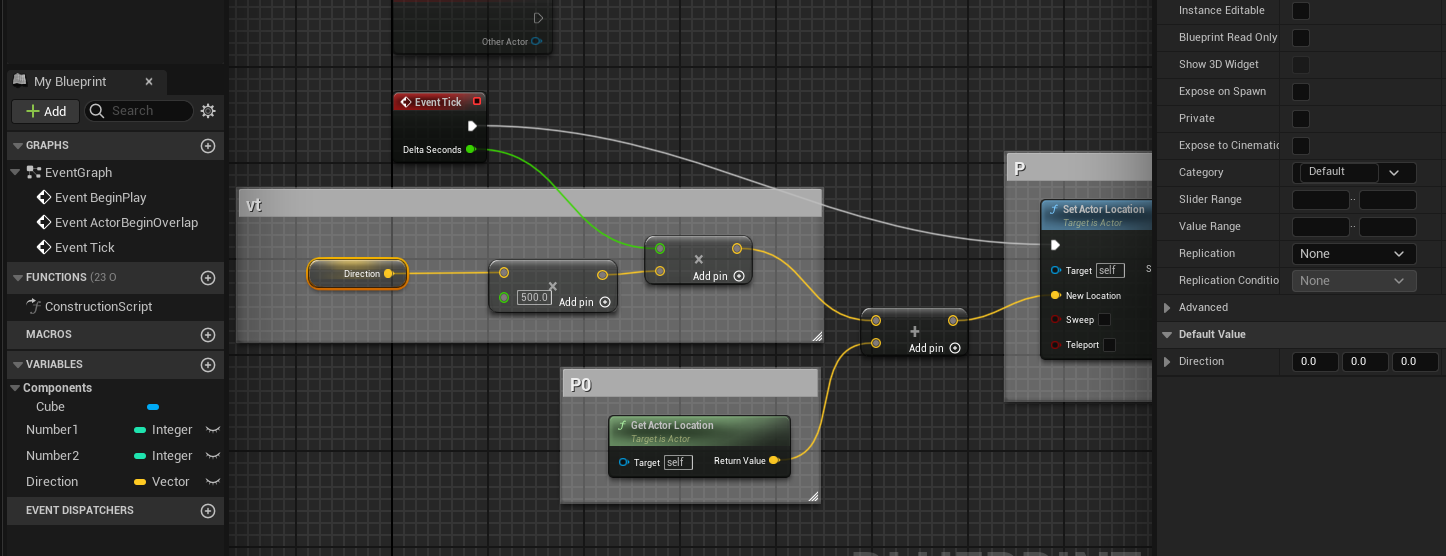Collapse the EventGraph tree node
Image resolution: width=1446 pixels, height=556 pixels.
15,172
